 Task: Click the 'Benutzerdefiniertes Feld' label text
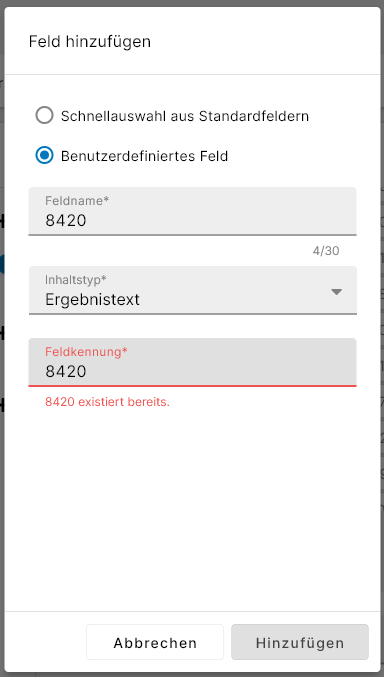point(144,156)
